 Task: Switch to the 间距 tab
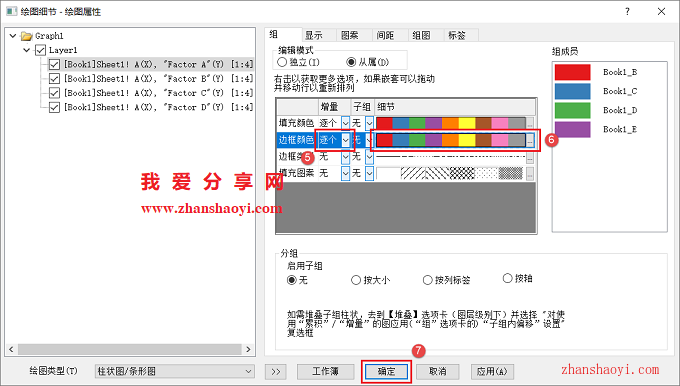click(385, 36)
